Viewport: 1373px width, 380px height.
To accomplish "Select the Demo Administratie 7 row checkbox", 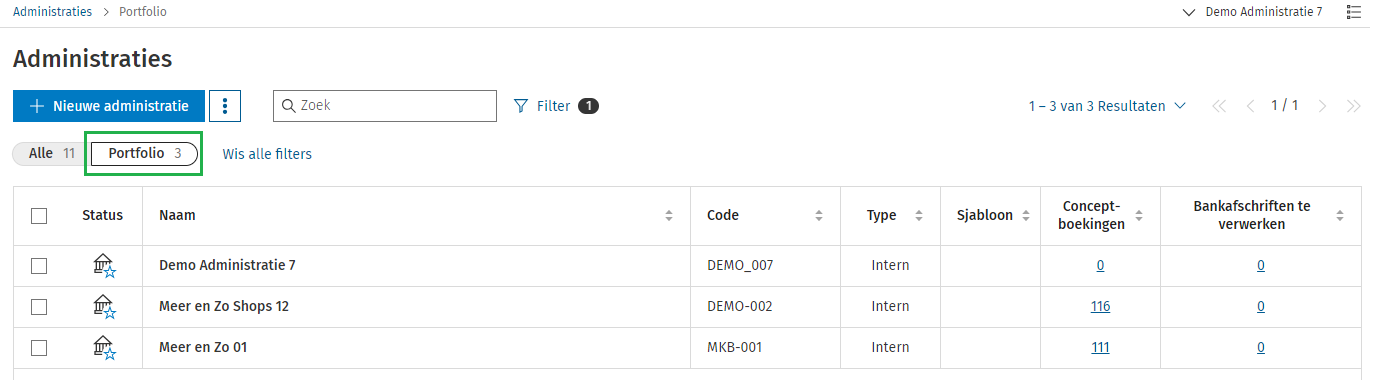I will (39, 266).
